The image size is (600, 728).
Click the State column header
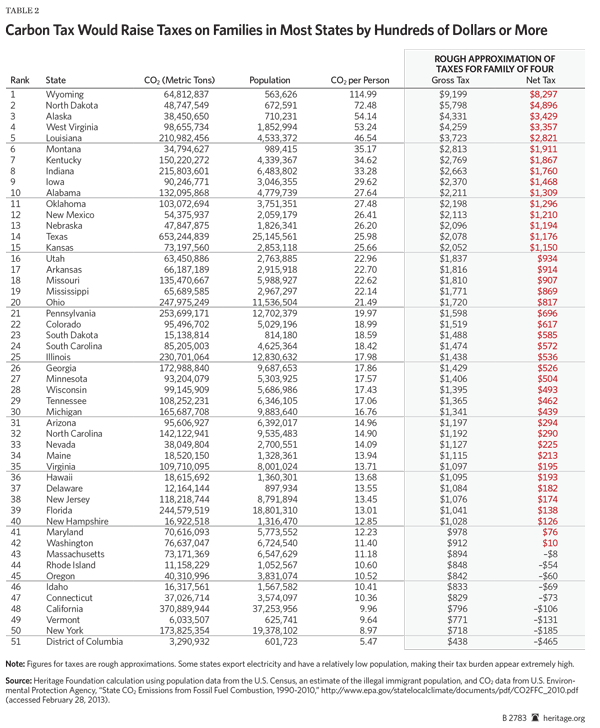[x=56, y=78]
